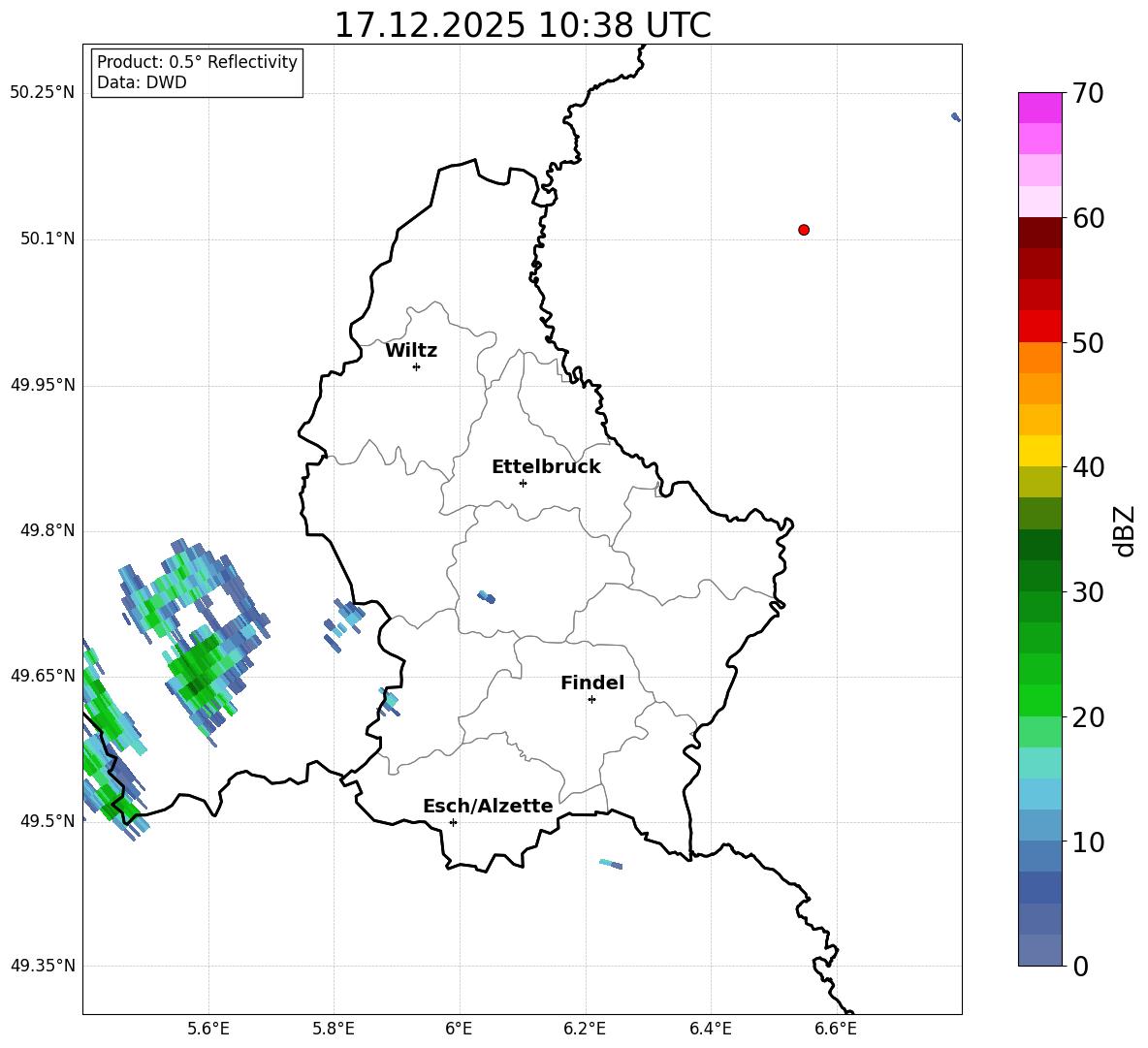Image resolution: width=1148 pixels, height=1048 pixels.
Task: Click the Product: 0.5° Reflectivity text
Action: coord(197,61)
